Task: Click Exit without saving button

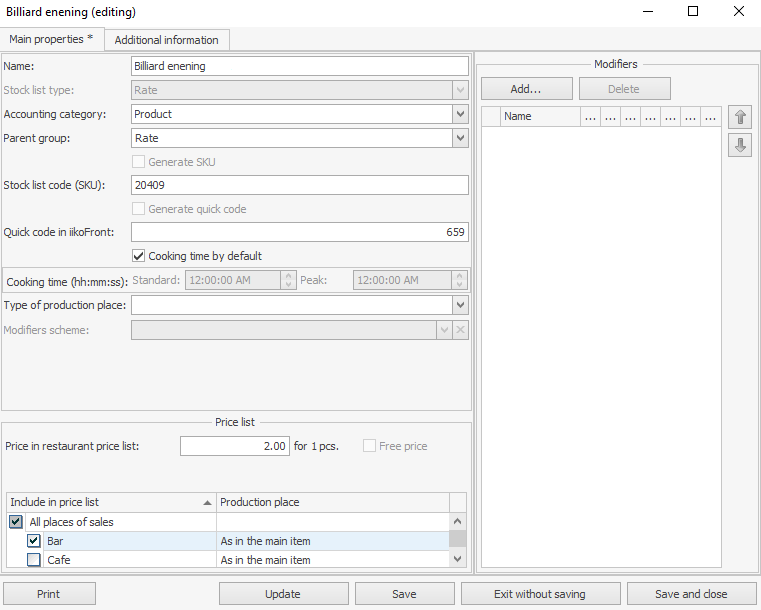Action: click(x=540, y=594)
